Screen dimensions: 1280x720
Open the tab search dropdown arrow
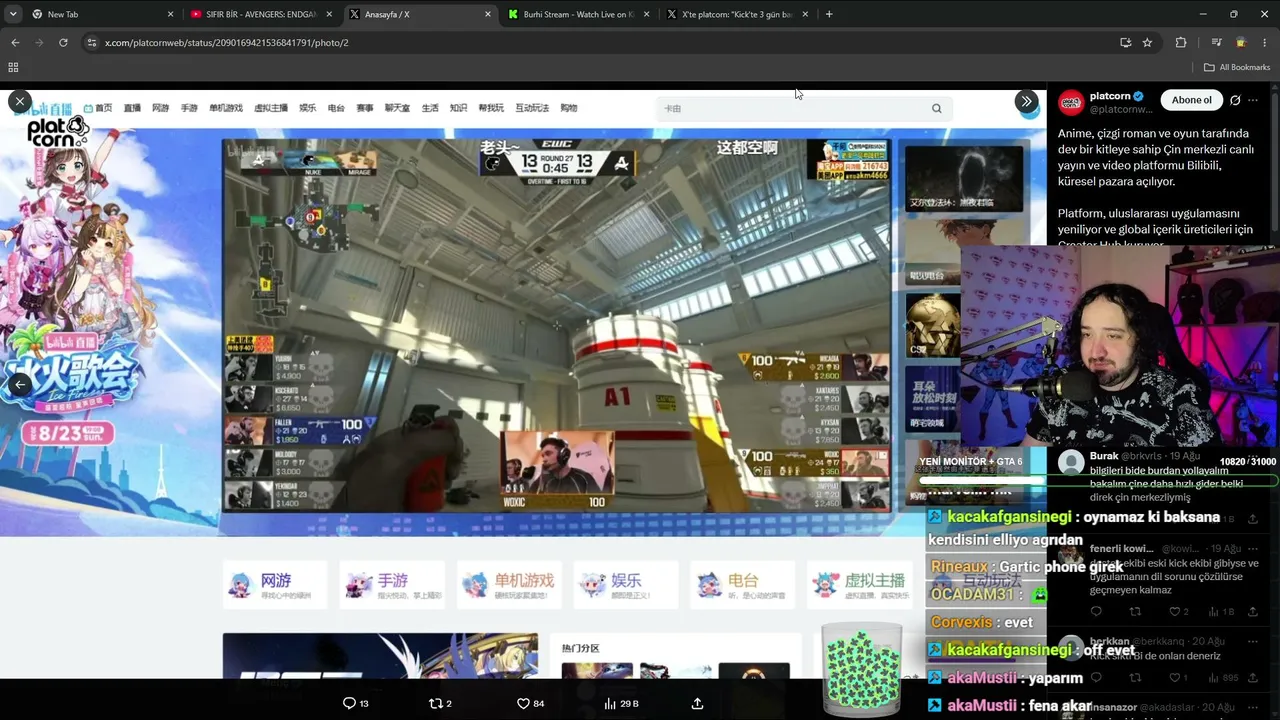pos(13,14)
